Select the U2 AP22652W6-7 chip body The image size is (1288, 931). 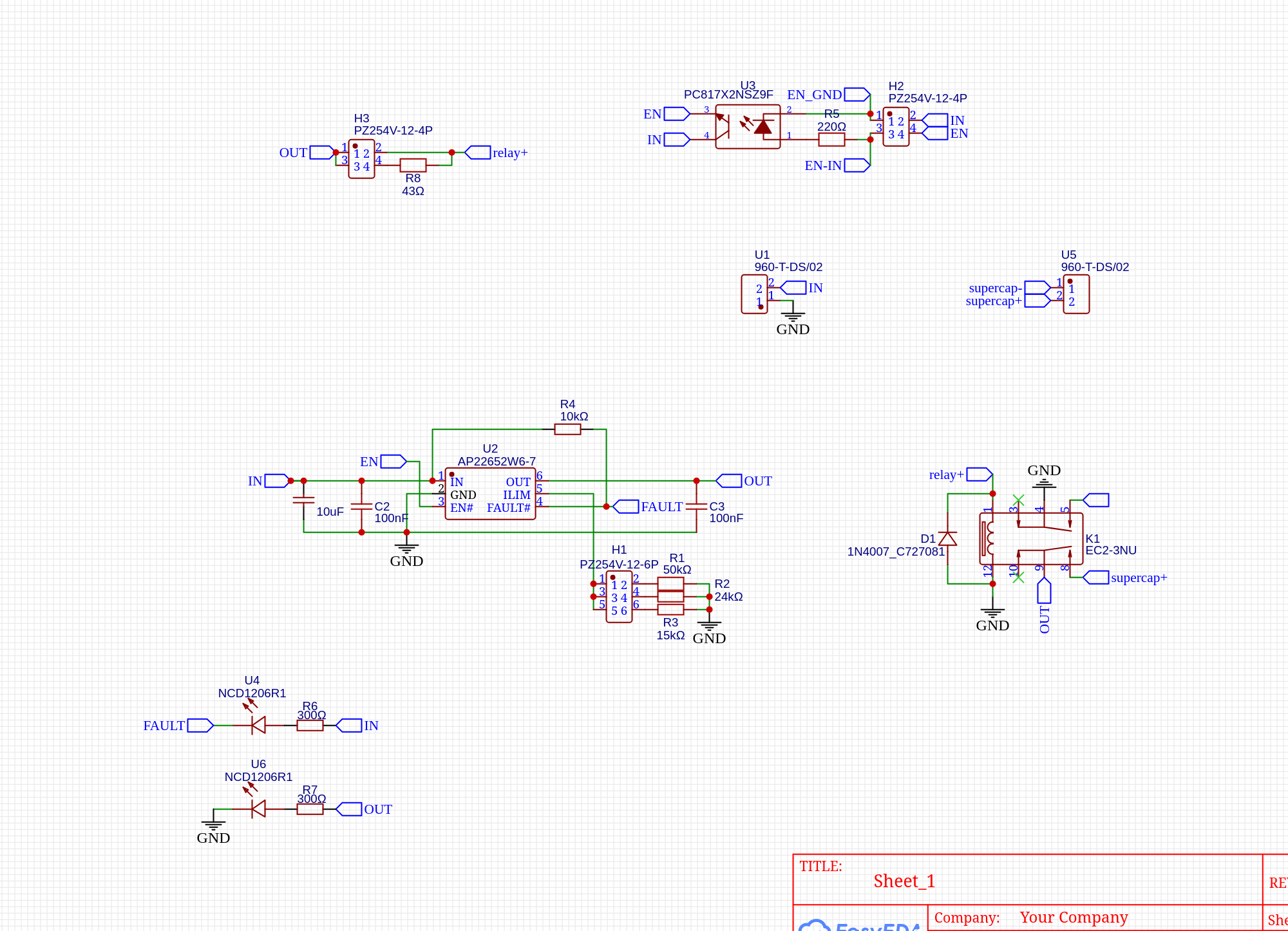click(x=490, y=494)
